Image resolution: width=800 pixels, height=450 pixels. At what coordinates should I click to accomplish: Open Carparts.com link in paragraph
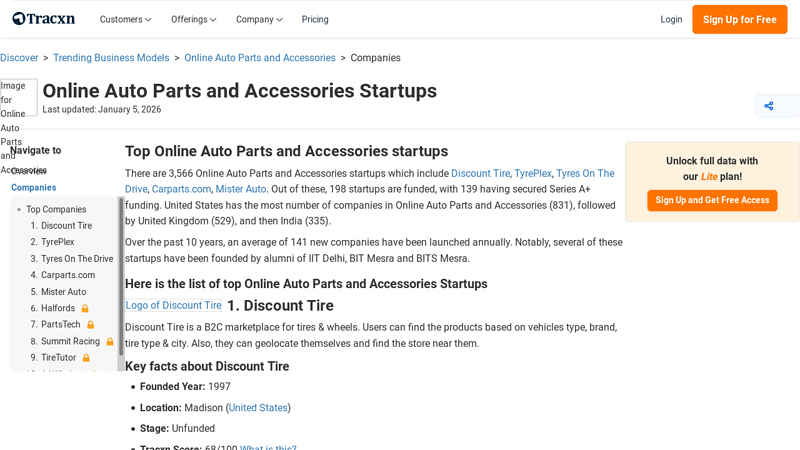(181, 189)
